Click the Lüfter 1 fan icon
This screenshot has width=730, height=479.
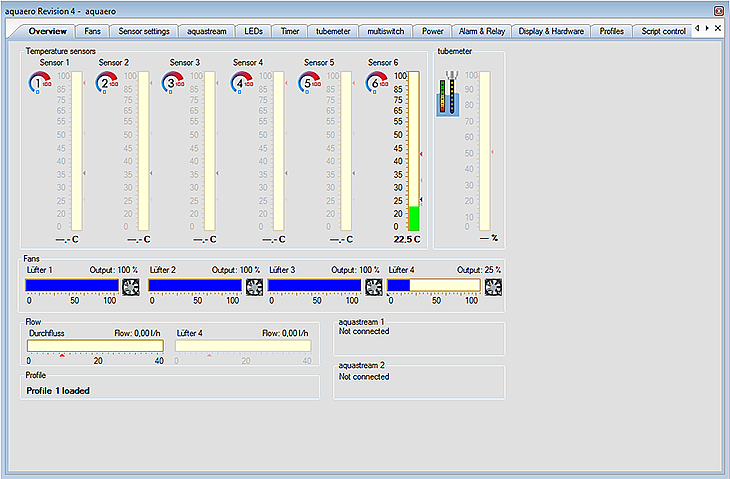pos(130,286)
